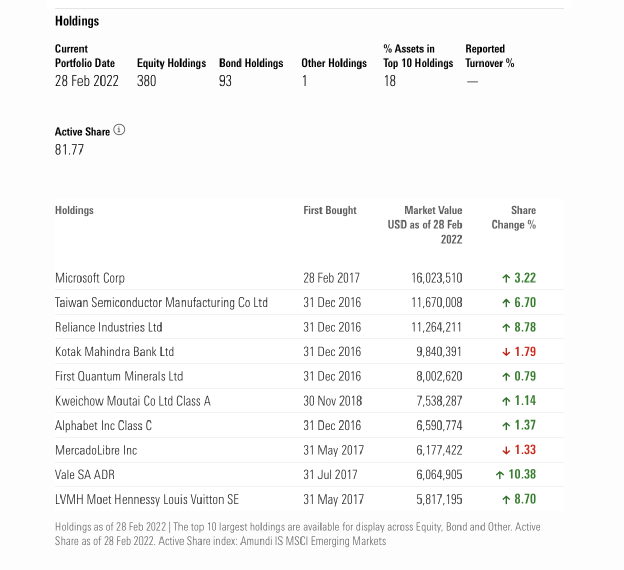Image resolution: width=624 pixels, height=570 pixels.
Task: Open Reliance Industries Ltd holding
Action: tap(109, 327)
